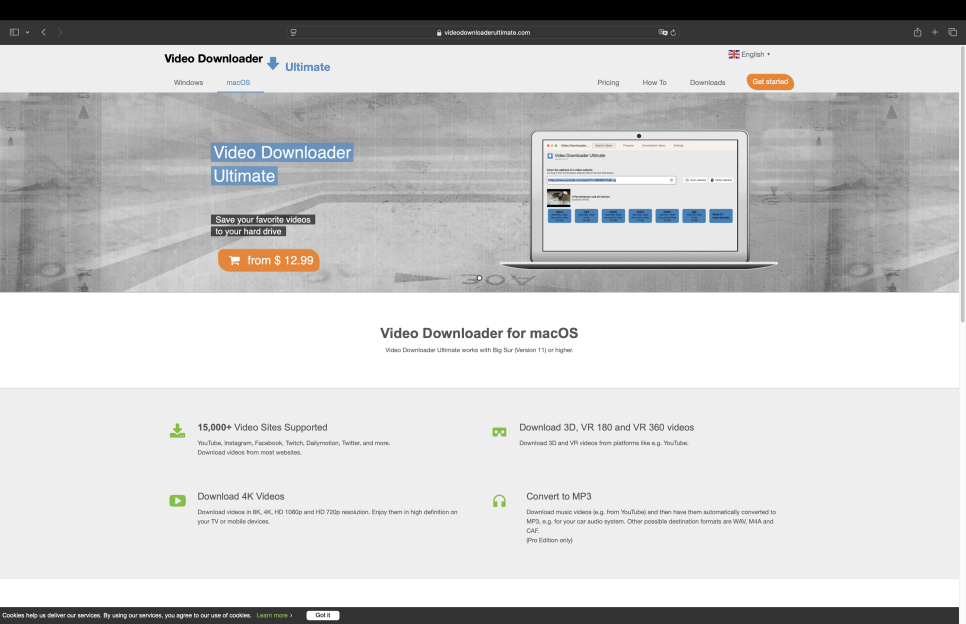966x624 pixels.
Task: Click the Video Downloader for macOS heading
Action: pyautogui.click(x=479, y=333)
